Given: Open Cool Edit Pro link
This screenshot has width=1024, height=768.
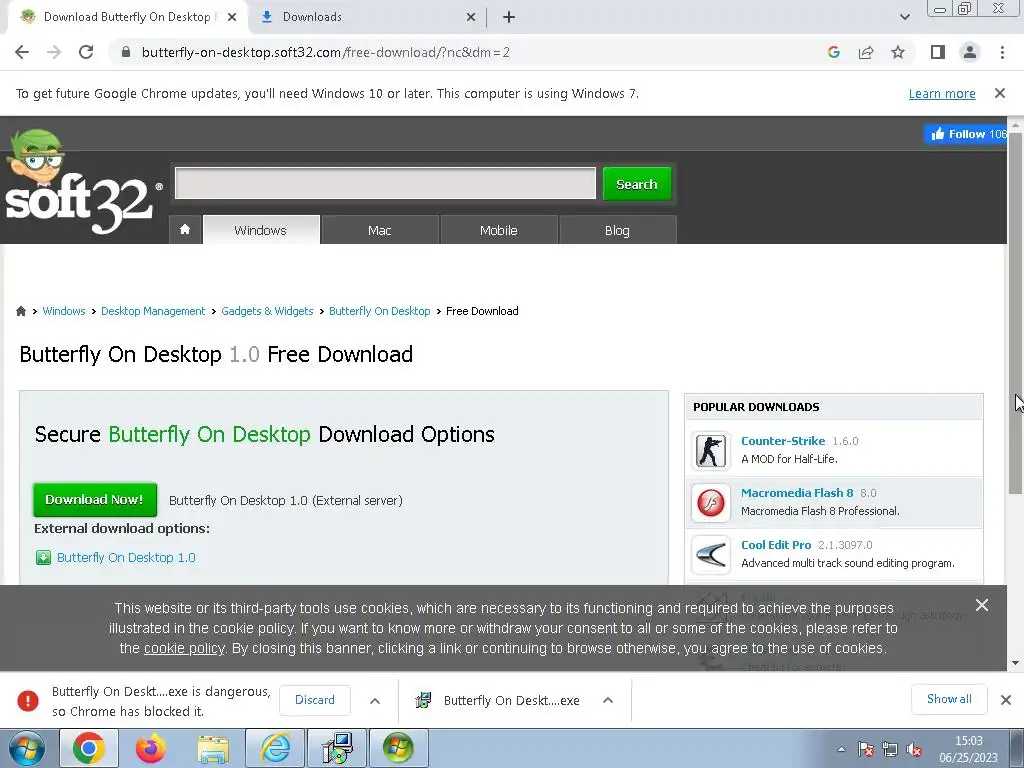Looking at the screenshot, I should [776, 545].
